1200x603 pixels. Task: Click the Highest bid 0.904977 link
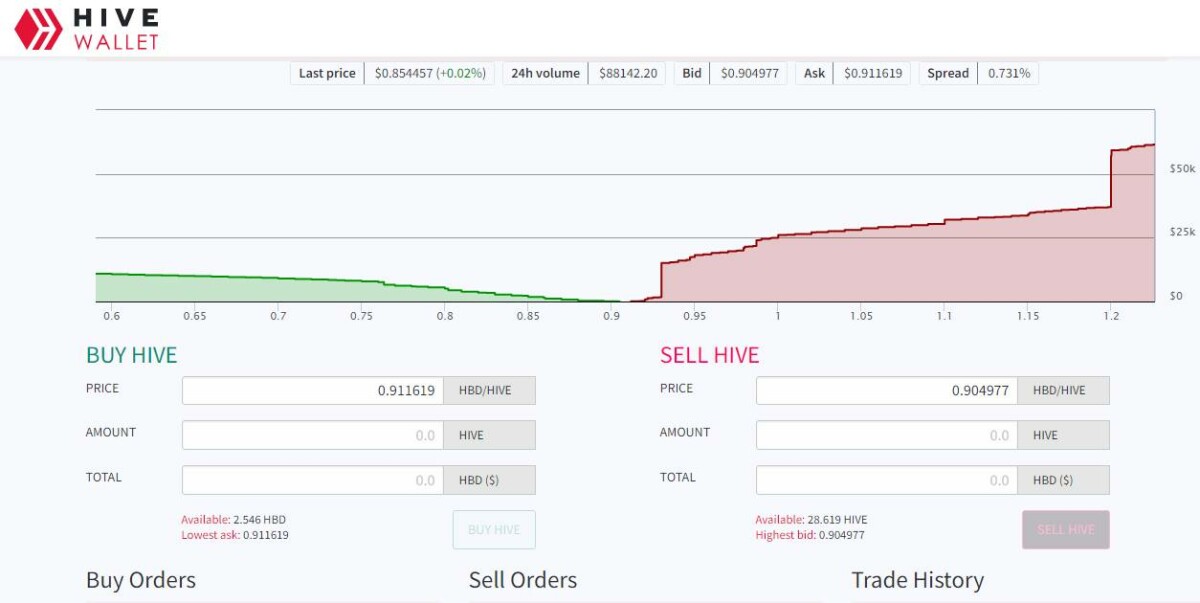coord(810,535)
